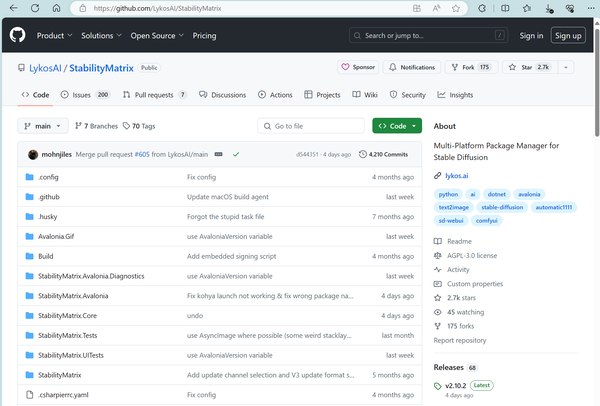Click the green commit status checkmark
Image resolution: width=600 pixels, height=406 pixels.
click(x=236, y=154)
